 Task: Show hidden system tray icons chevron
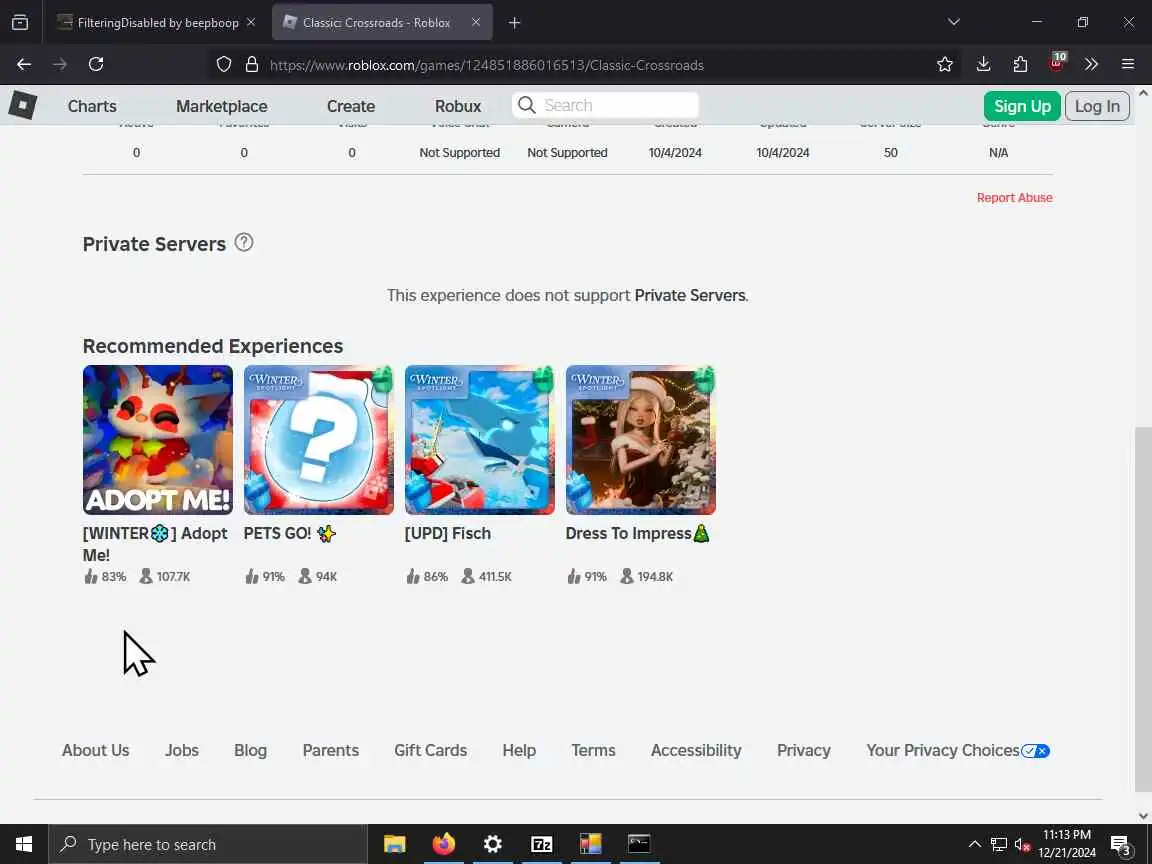[x=974, y=844]
